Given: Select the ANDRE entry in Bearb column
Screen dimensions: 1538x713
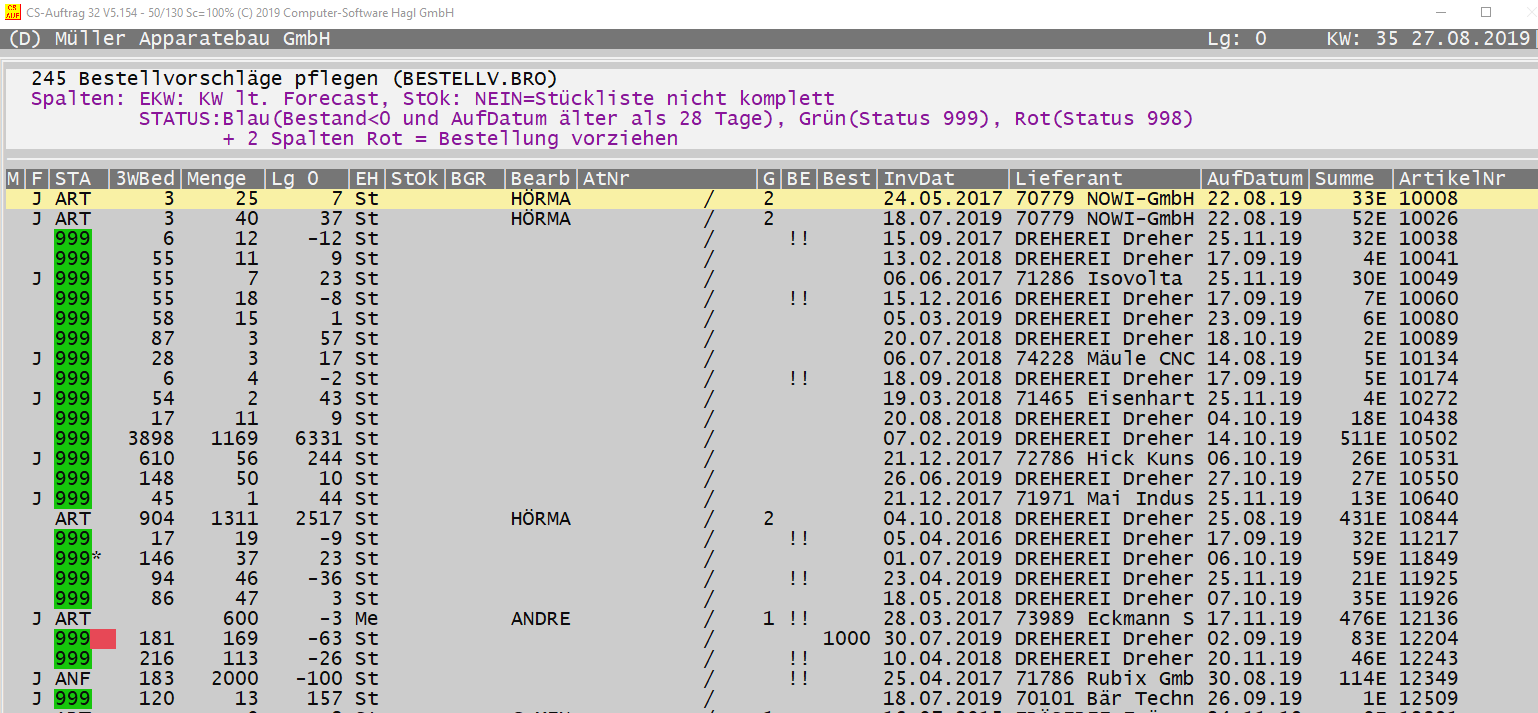Looking at the screenshot, I should click(x=540, y=619).
